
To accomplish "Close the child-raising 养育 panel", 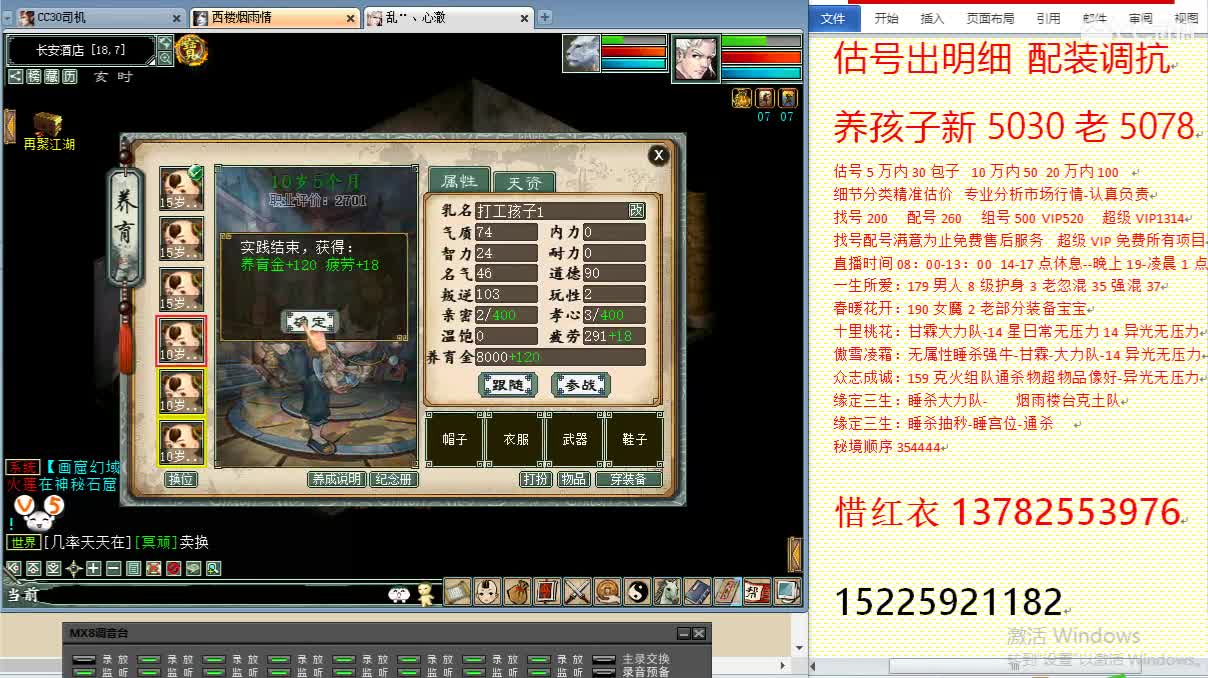I will (658, 155).
